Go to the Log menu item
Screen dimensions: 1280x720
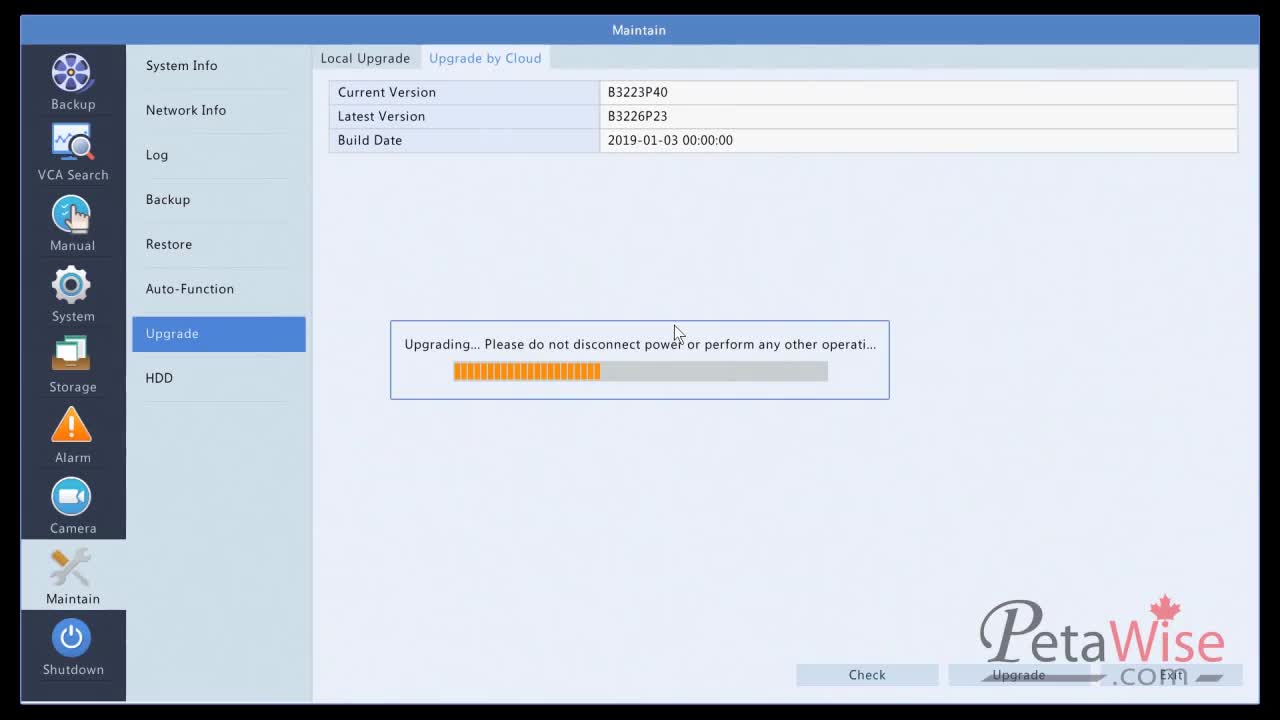[157, 155]
